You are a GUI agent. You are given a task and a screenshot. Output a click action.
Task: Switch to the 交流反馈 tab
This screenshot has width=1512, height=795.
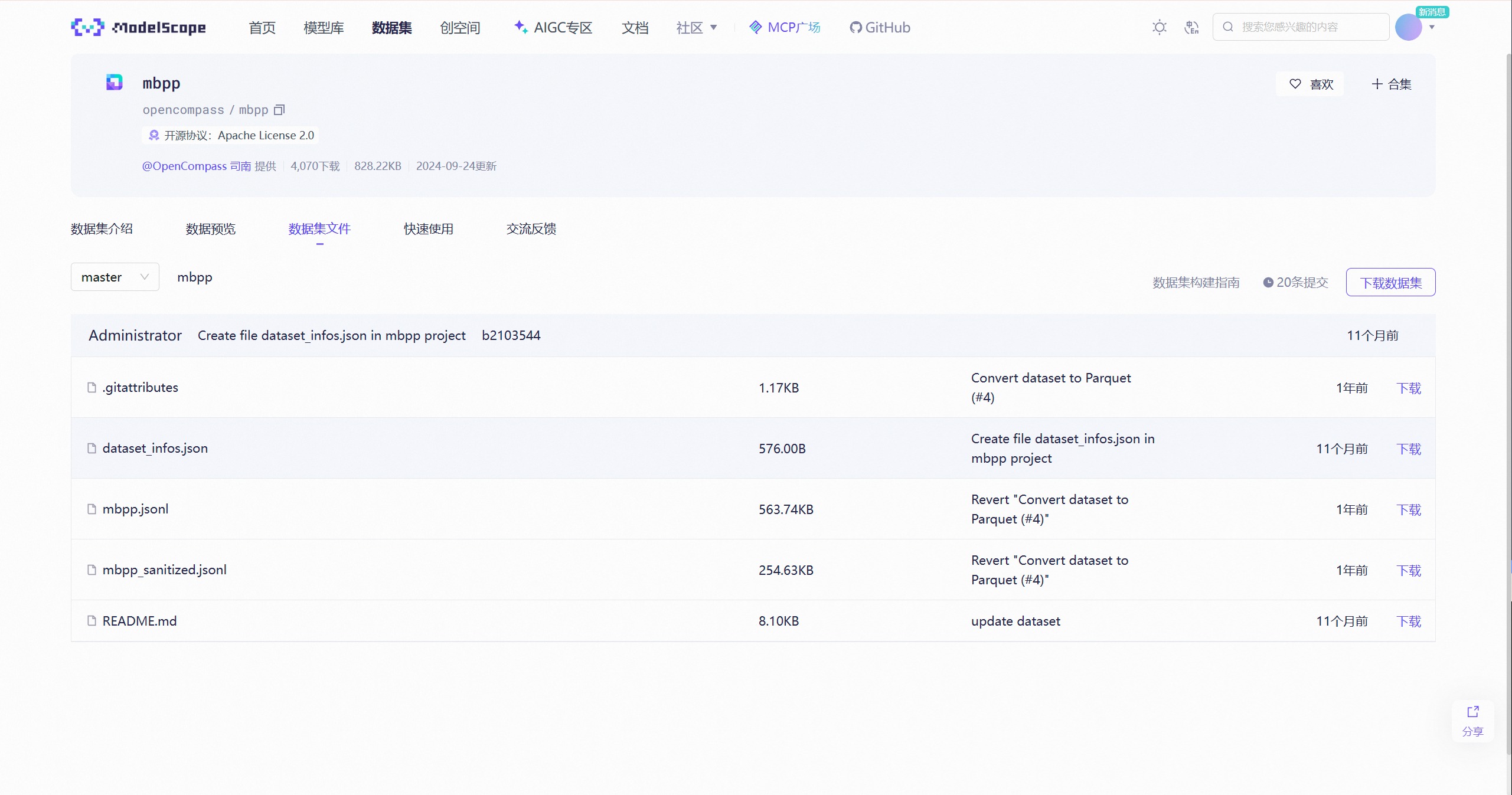[x=531, y=228]
